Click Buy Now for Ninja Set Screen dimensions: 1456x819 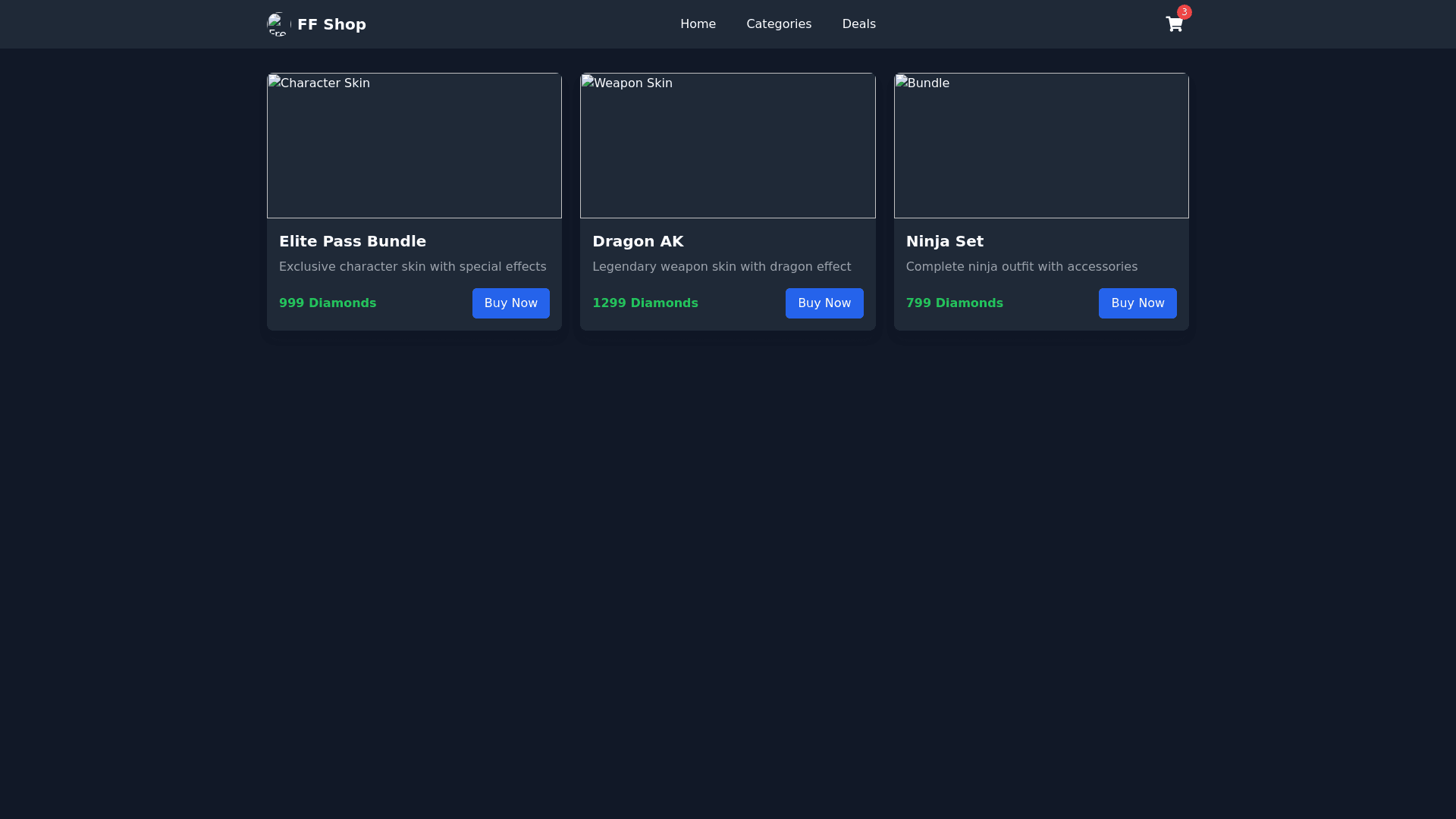click(1137, 303)
